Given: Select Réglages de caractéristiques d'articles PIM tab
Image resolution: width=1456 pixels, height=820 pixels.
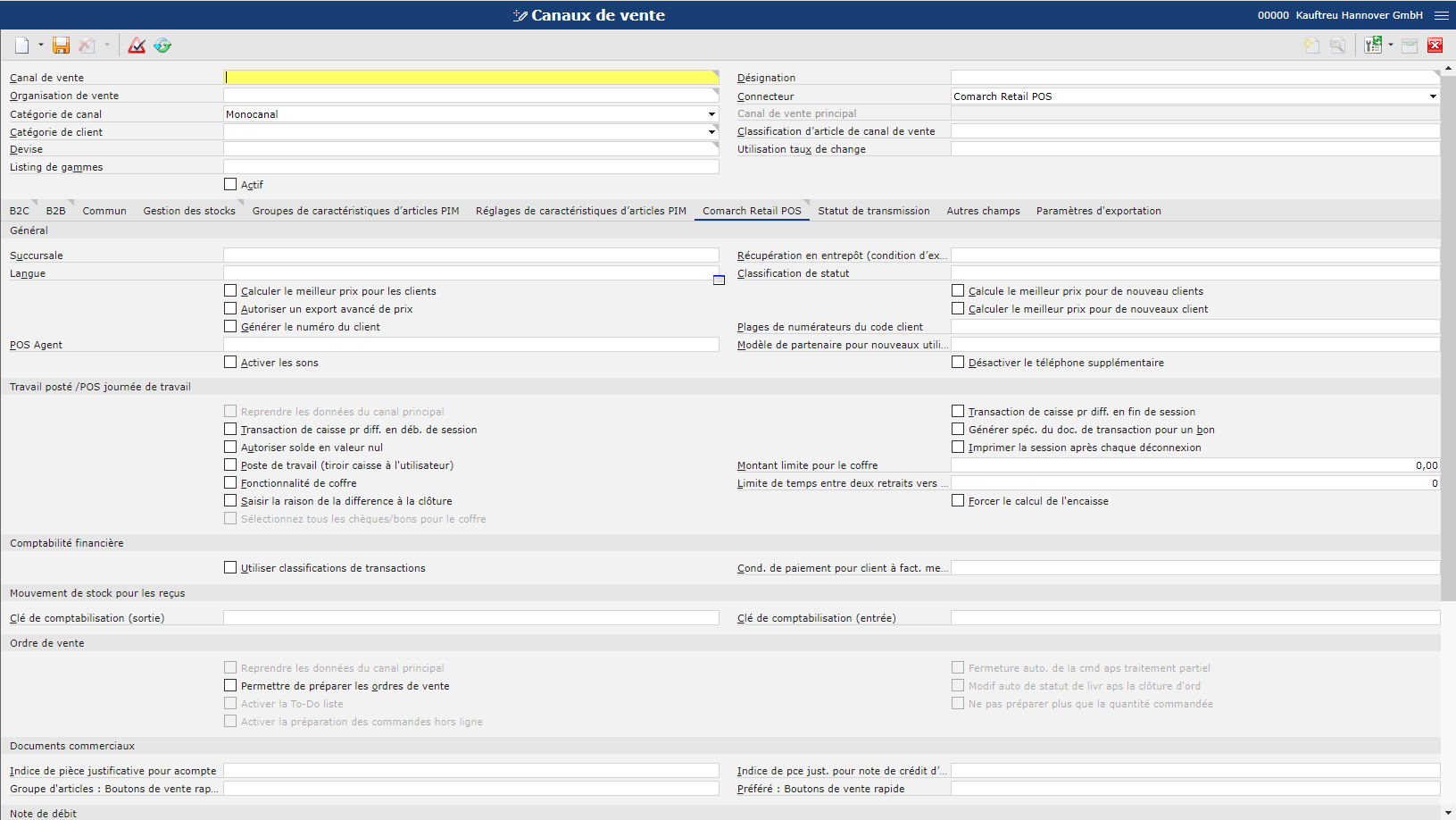Looking at the screenshot, I should click(581, 211).
